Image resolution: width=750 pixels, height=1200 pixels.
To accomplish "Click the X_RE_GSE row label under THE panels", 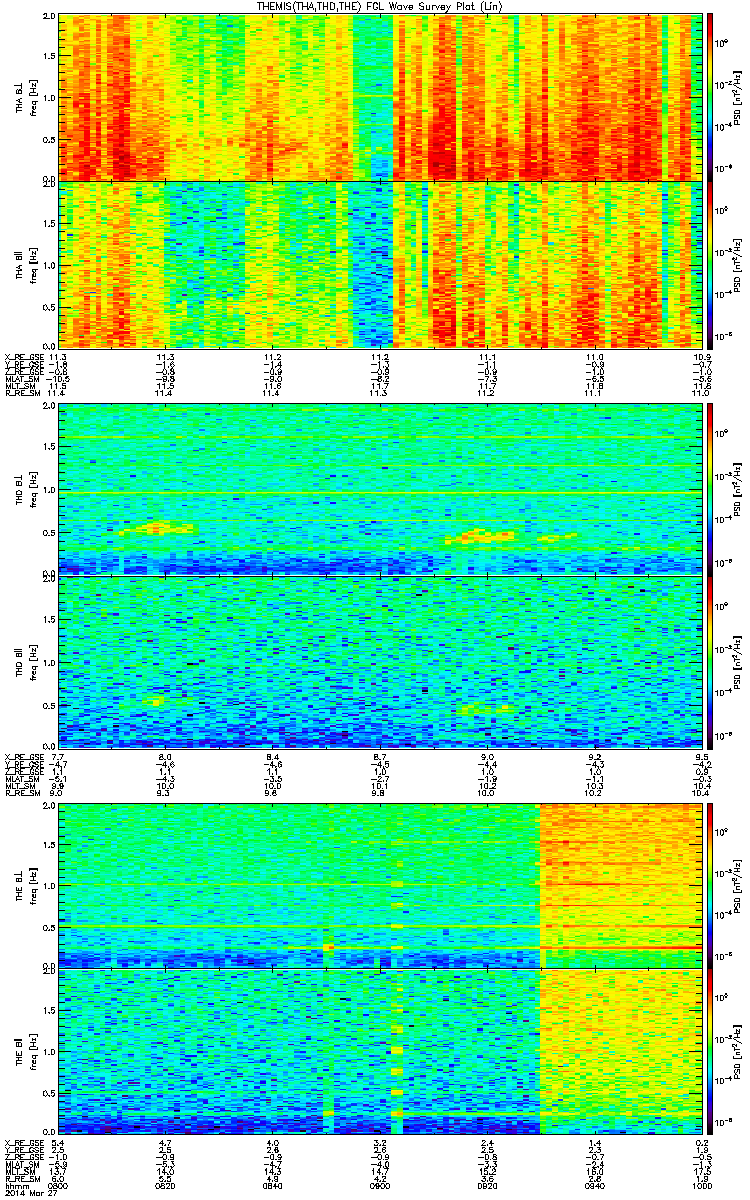I will tap(22, 1141).
